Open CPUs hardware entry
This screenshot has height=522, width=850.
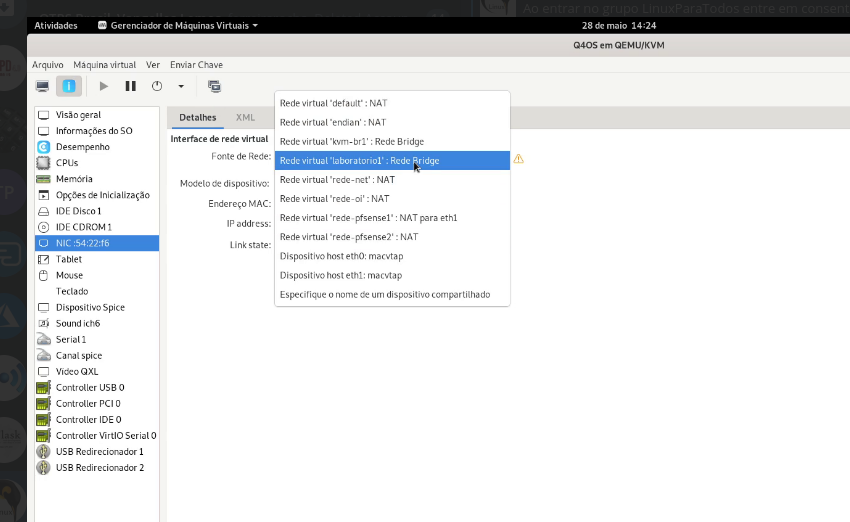coord(97,163)
